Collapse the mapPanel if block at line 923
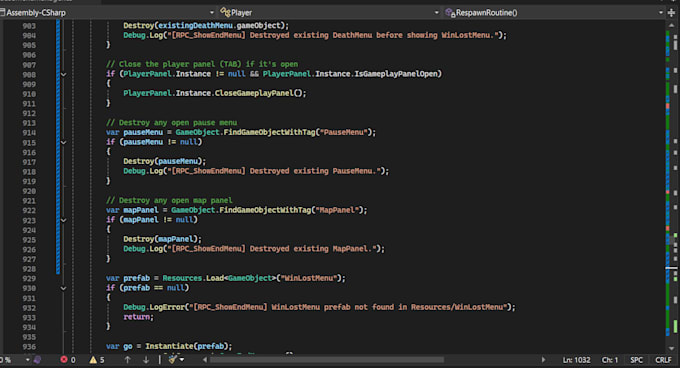This screenshot has height=368, width=680. pos(64,220)
